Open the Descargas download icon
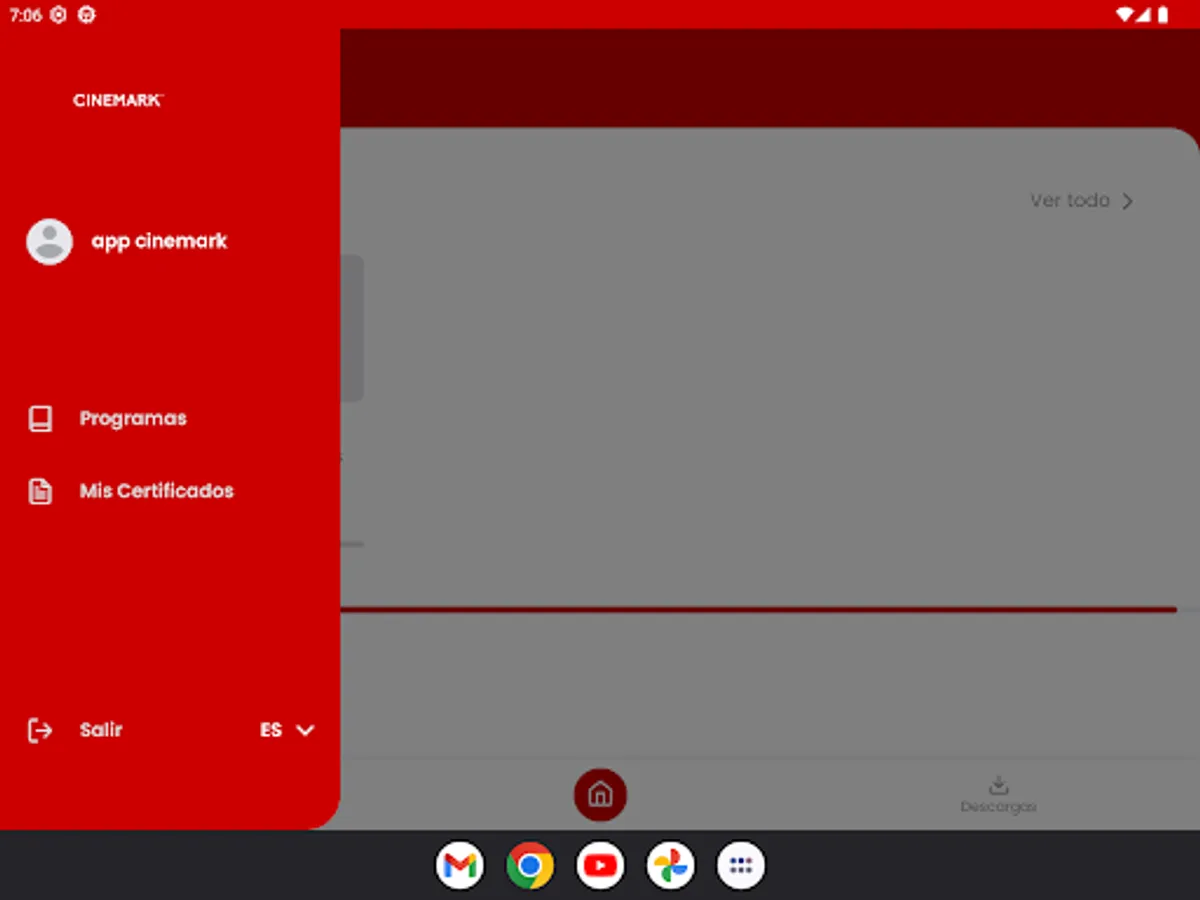Viewport: 1200px width, 900px height. pyautogui.click(x=998, y=785)
